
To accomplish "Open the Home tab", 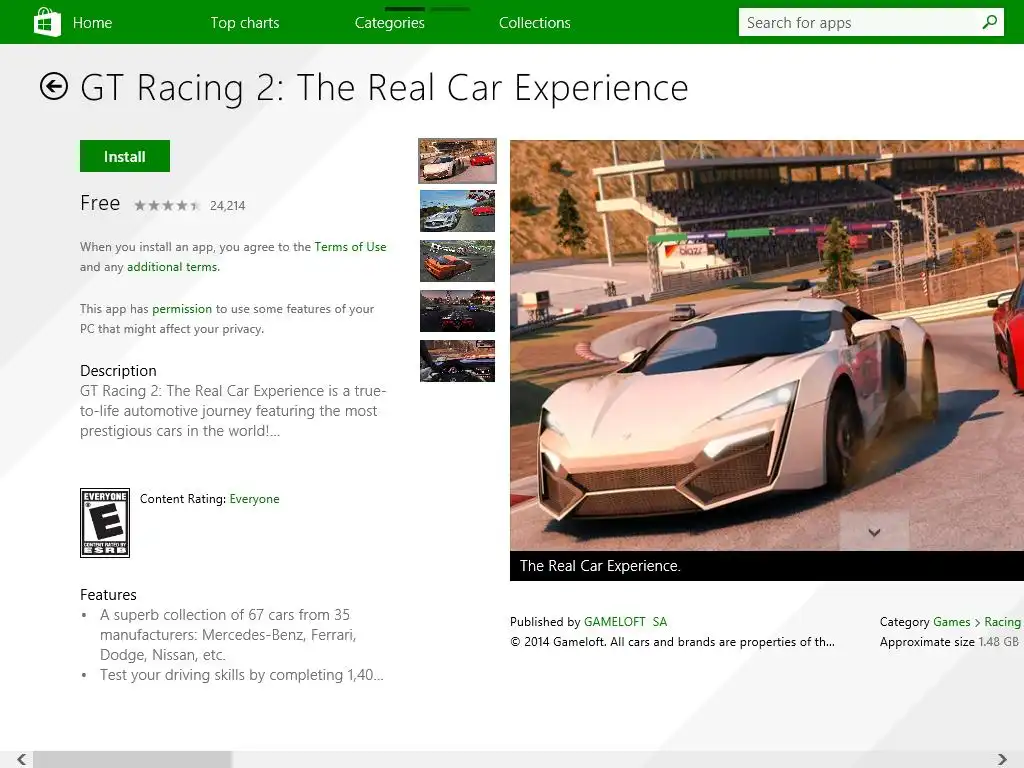I will point(92,23).
